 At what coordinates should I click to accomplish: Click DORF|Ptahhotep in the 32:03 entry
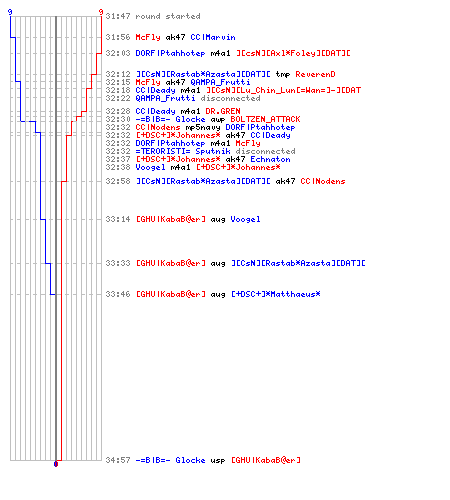pos(170,53)
